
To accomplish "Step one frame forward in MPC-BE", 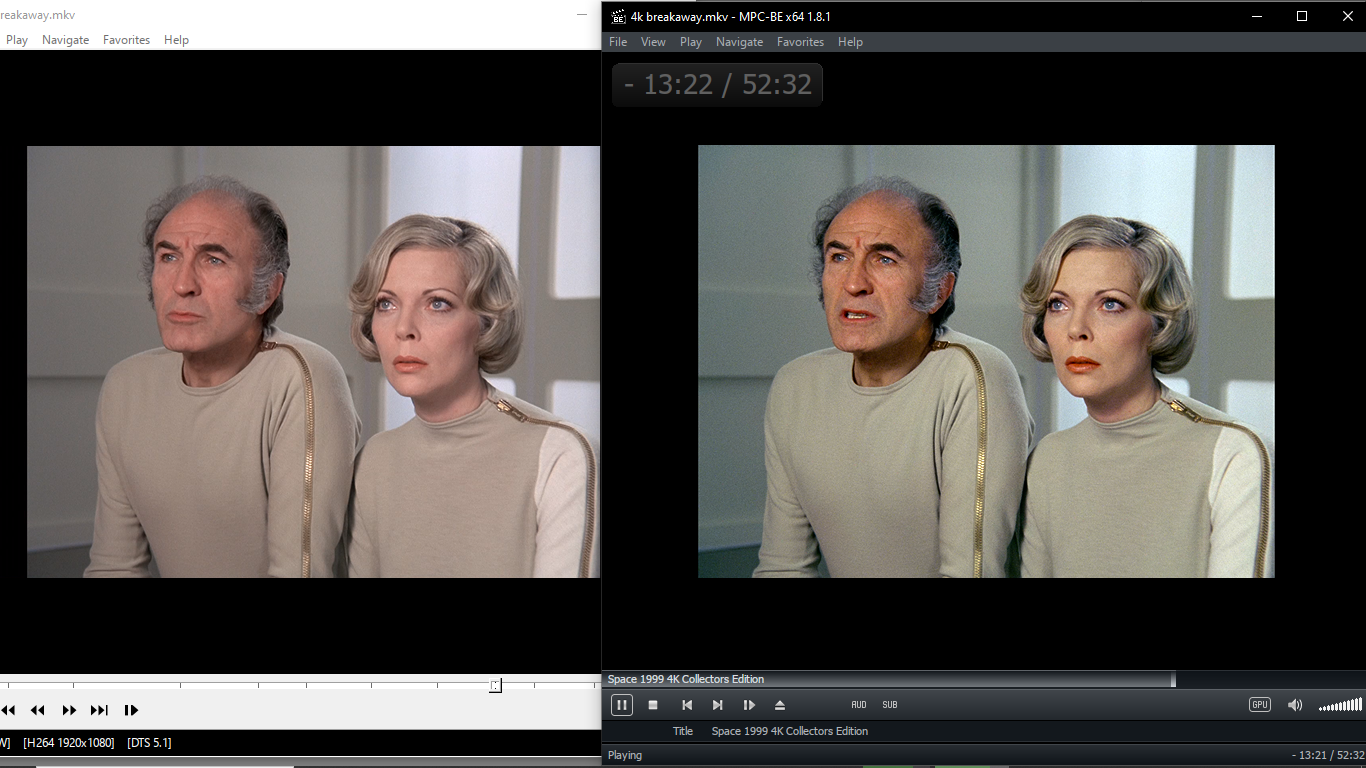I will click(x=749, y=705).
